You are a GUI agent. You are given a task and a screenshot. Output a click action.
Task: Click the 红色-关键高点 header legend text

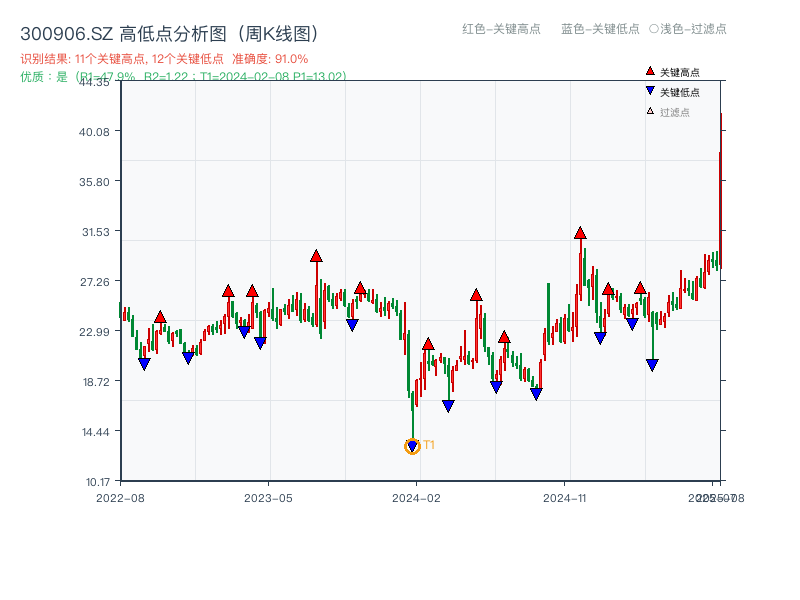501,29
